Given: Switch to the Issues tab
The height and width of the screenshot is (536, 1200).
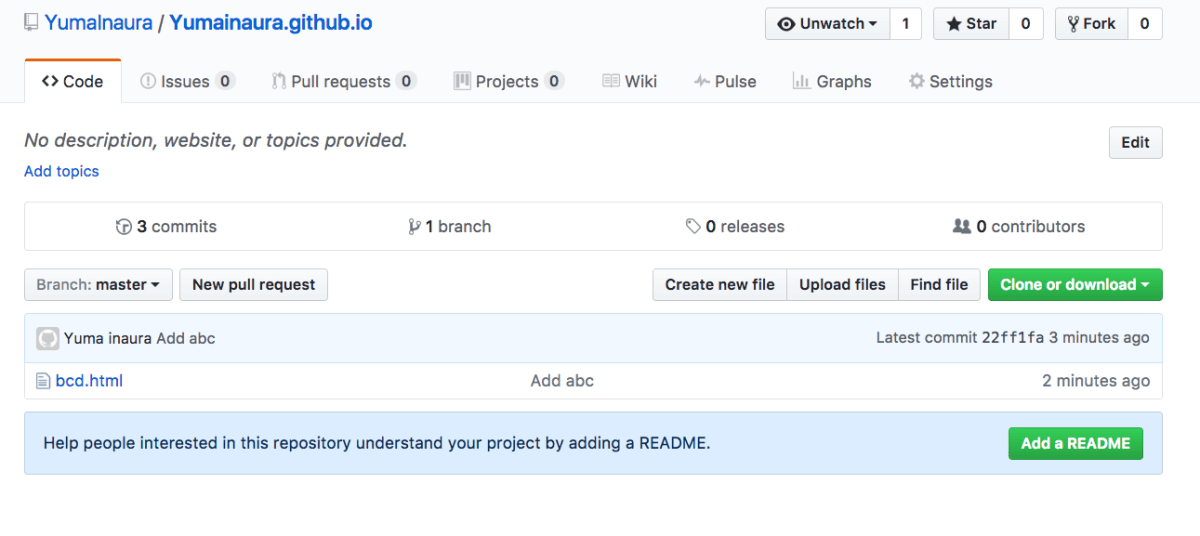Looking at the screenshot, I should 186,82.
